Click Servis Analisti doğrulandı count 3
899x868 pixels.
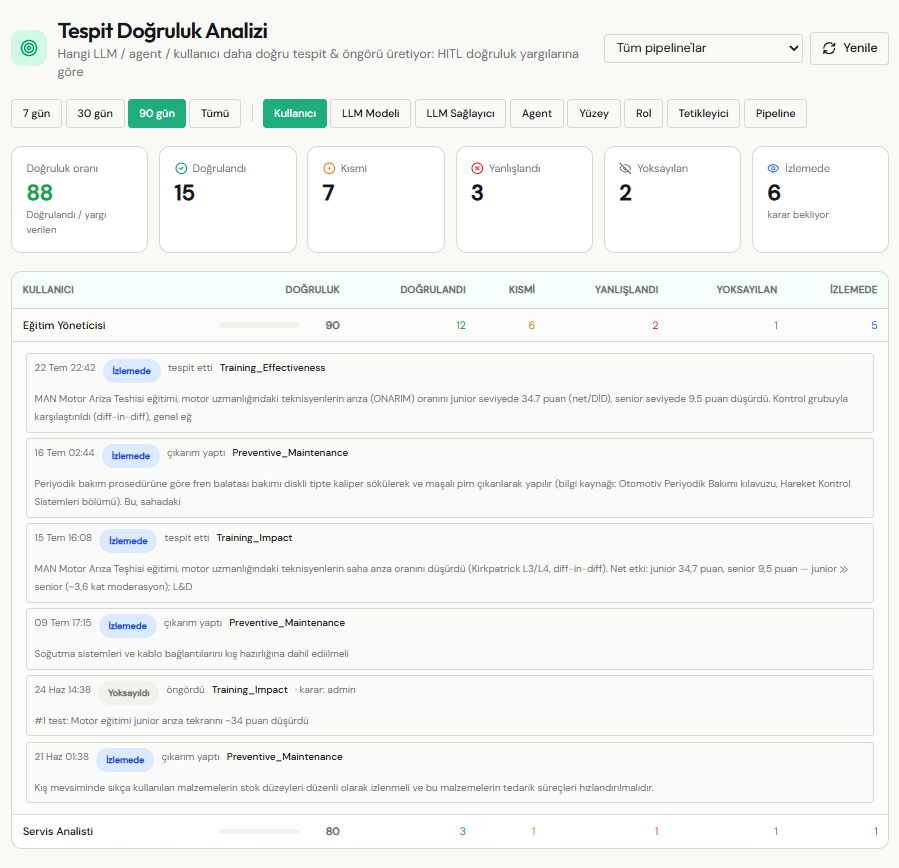pyautogui.click(x=463, y=831)
